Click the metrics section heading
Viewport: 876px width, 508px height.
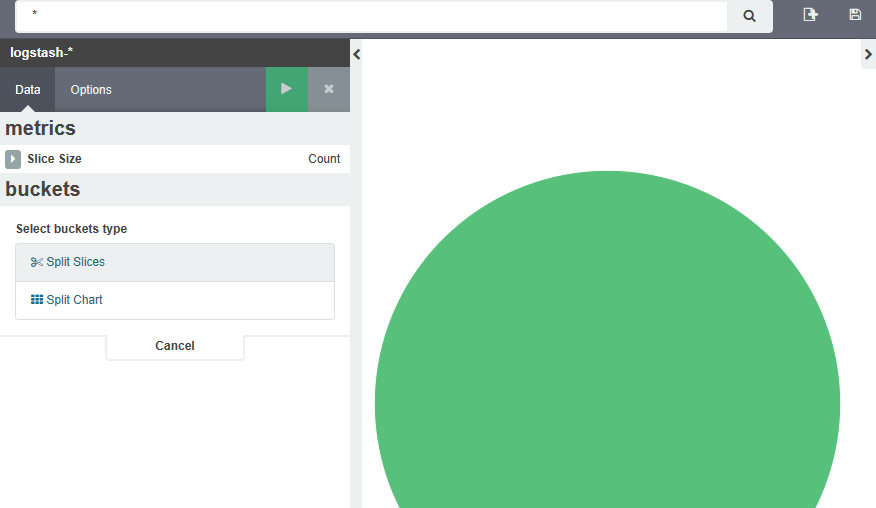(40, 128)
